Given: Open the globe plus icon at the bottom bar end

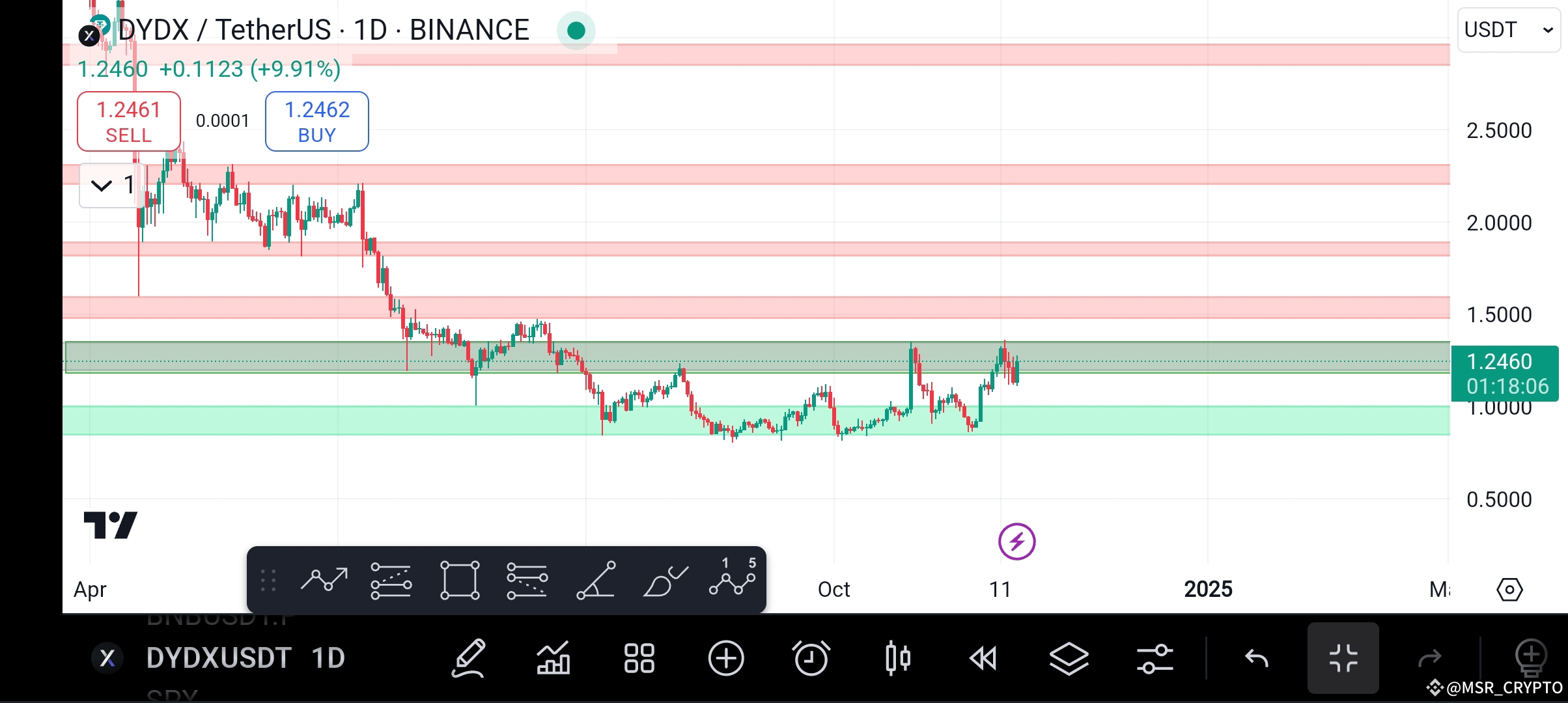Looking at the screenshot, I should [x=1531, y=658].
